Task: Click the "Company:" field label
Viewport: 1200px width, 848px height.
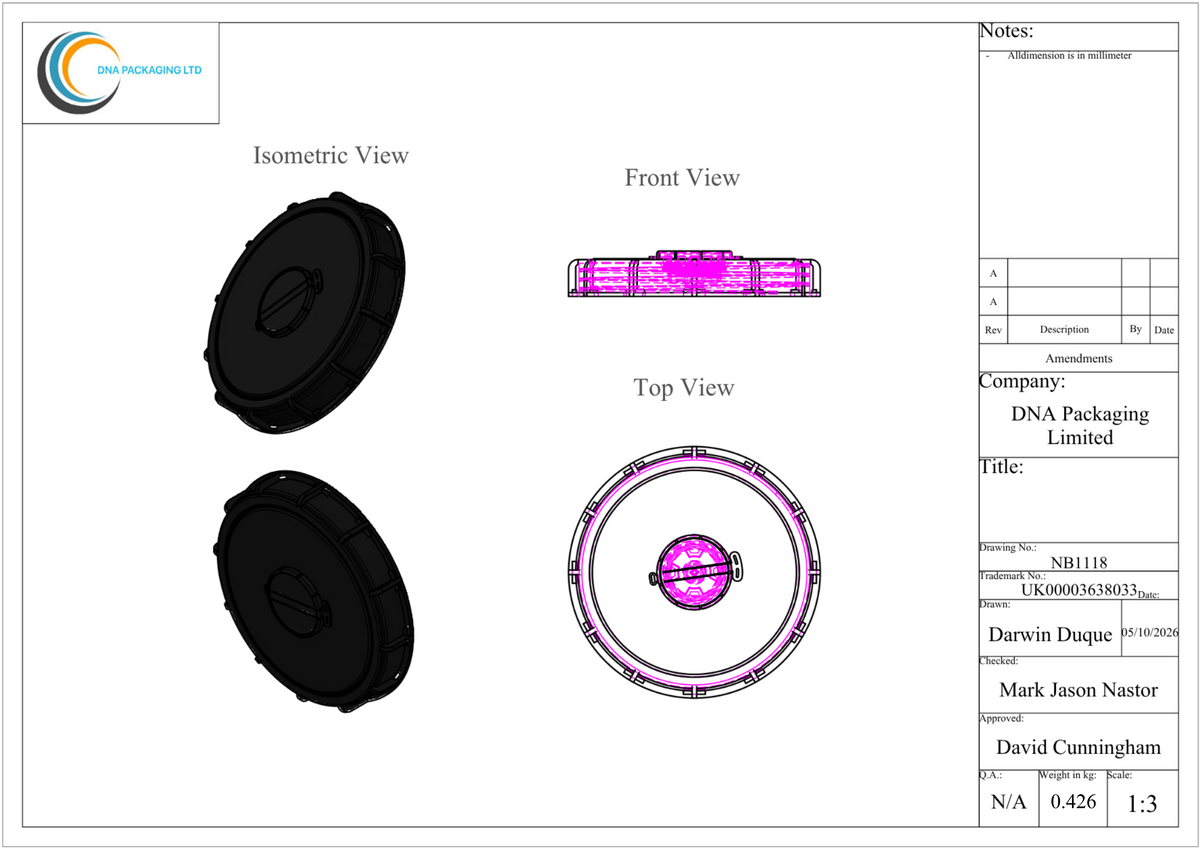Action: coord(1023,382)
